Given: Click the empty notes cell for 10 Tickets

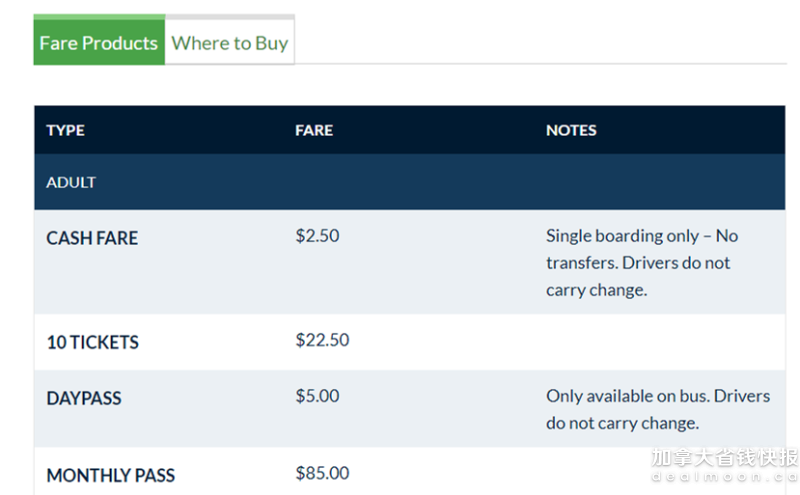Looking at the screenshot, I should [665, 342].
